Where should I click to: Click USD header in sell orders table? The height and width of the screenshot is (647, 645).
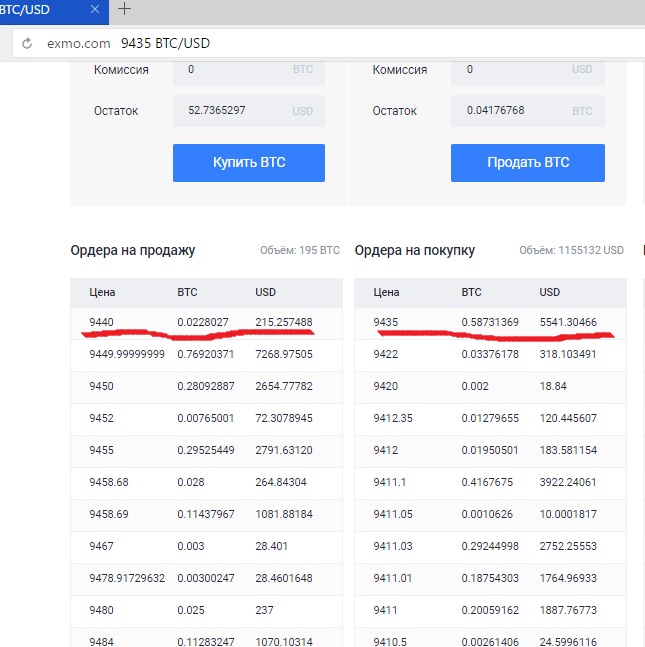click(x=265, y=293)
